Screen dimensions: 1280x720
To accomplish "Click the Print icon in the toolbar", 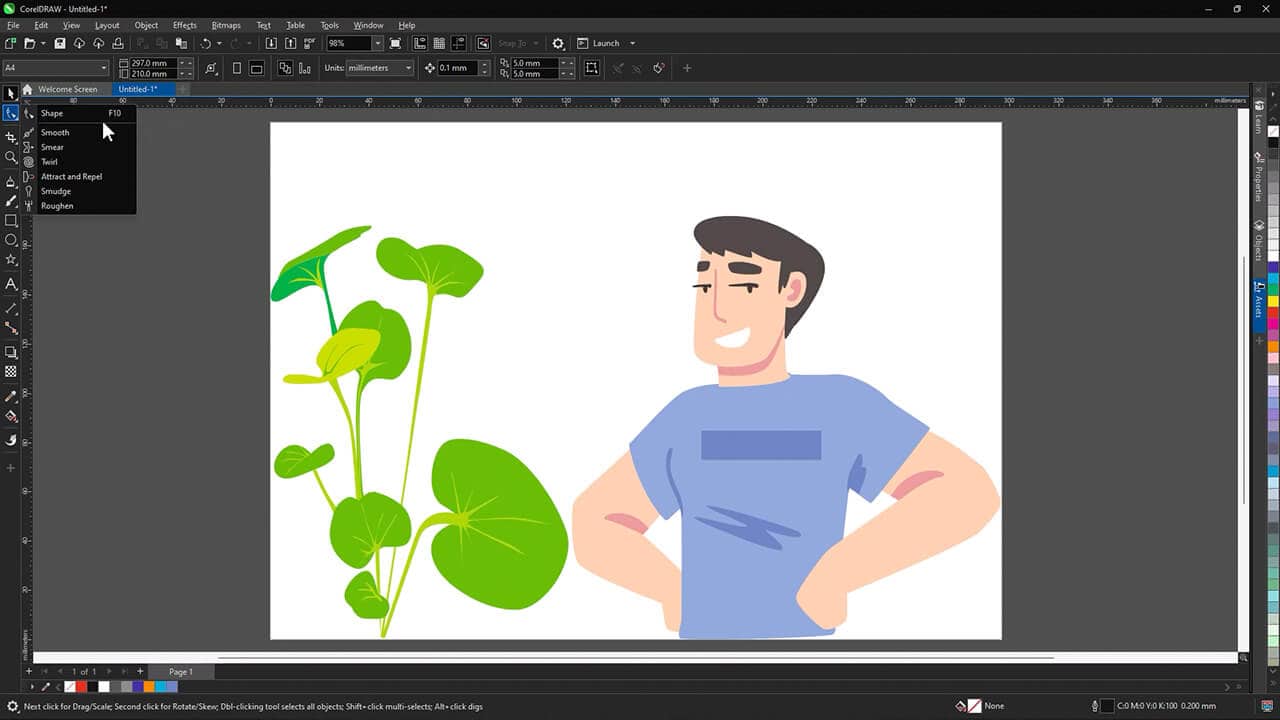I will pos(118,44).
